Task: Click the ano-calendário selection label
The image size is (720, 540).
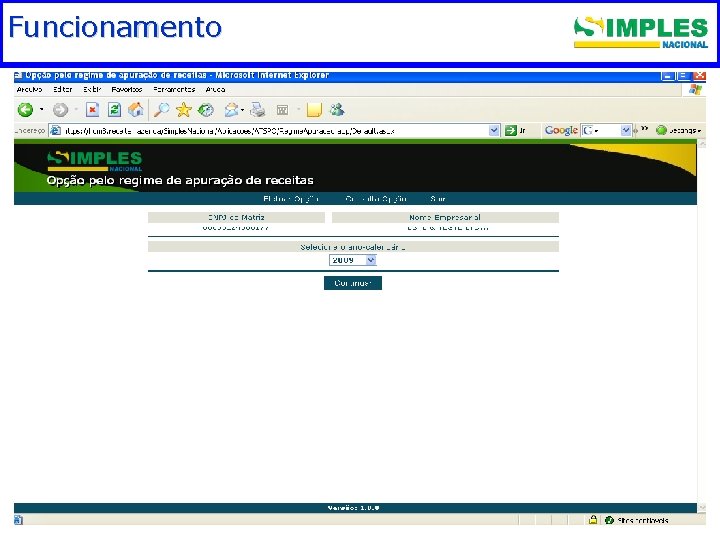Action: (353, 247)
